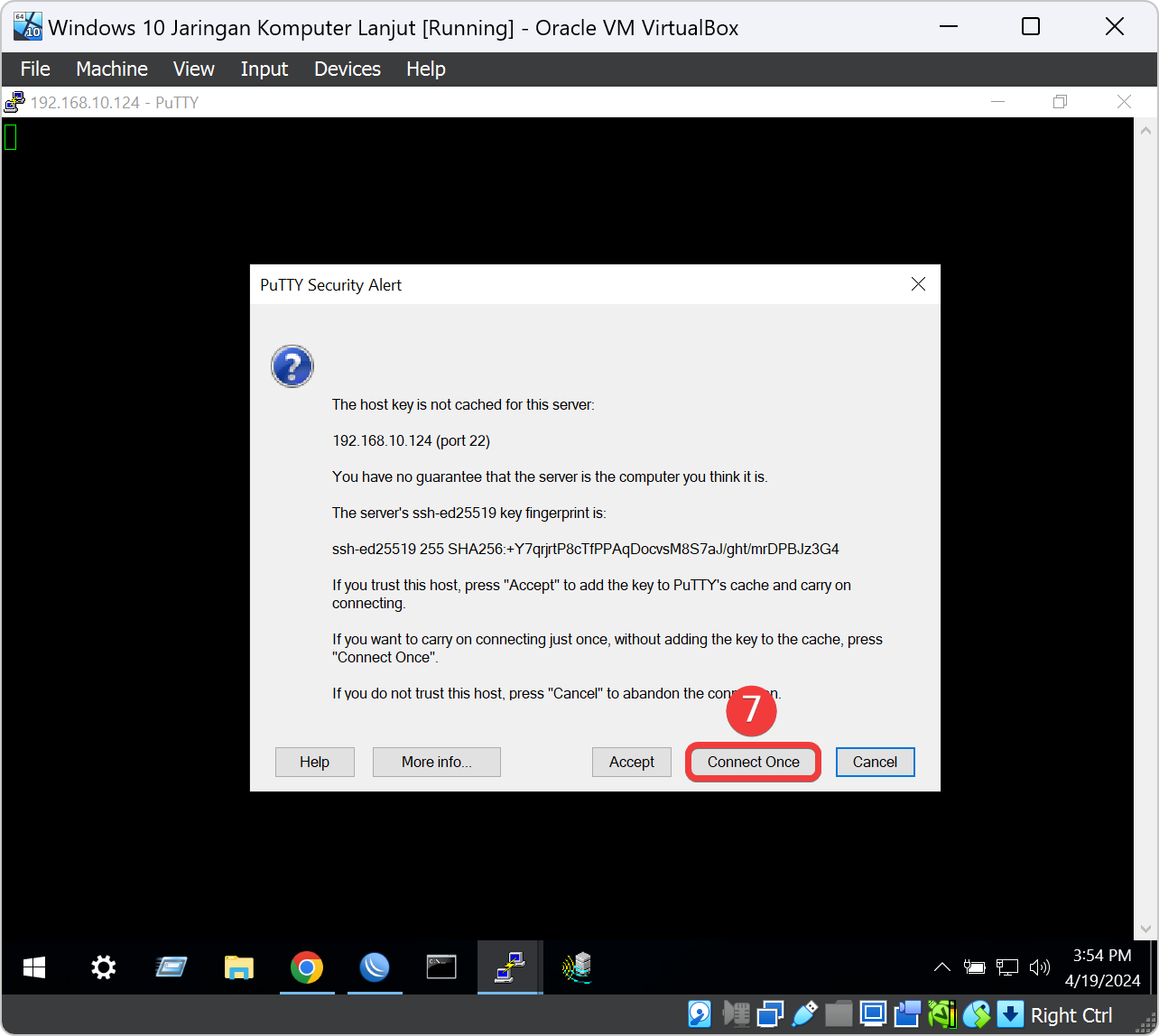Image resolution: width=1159 pixels, height=1036 pixels.
Task: Open Google Chrome from the taskbar
Action: [x=307, y=968]
